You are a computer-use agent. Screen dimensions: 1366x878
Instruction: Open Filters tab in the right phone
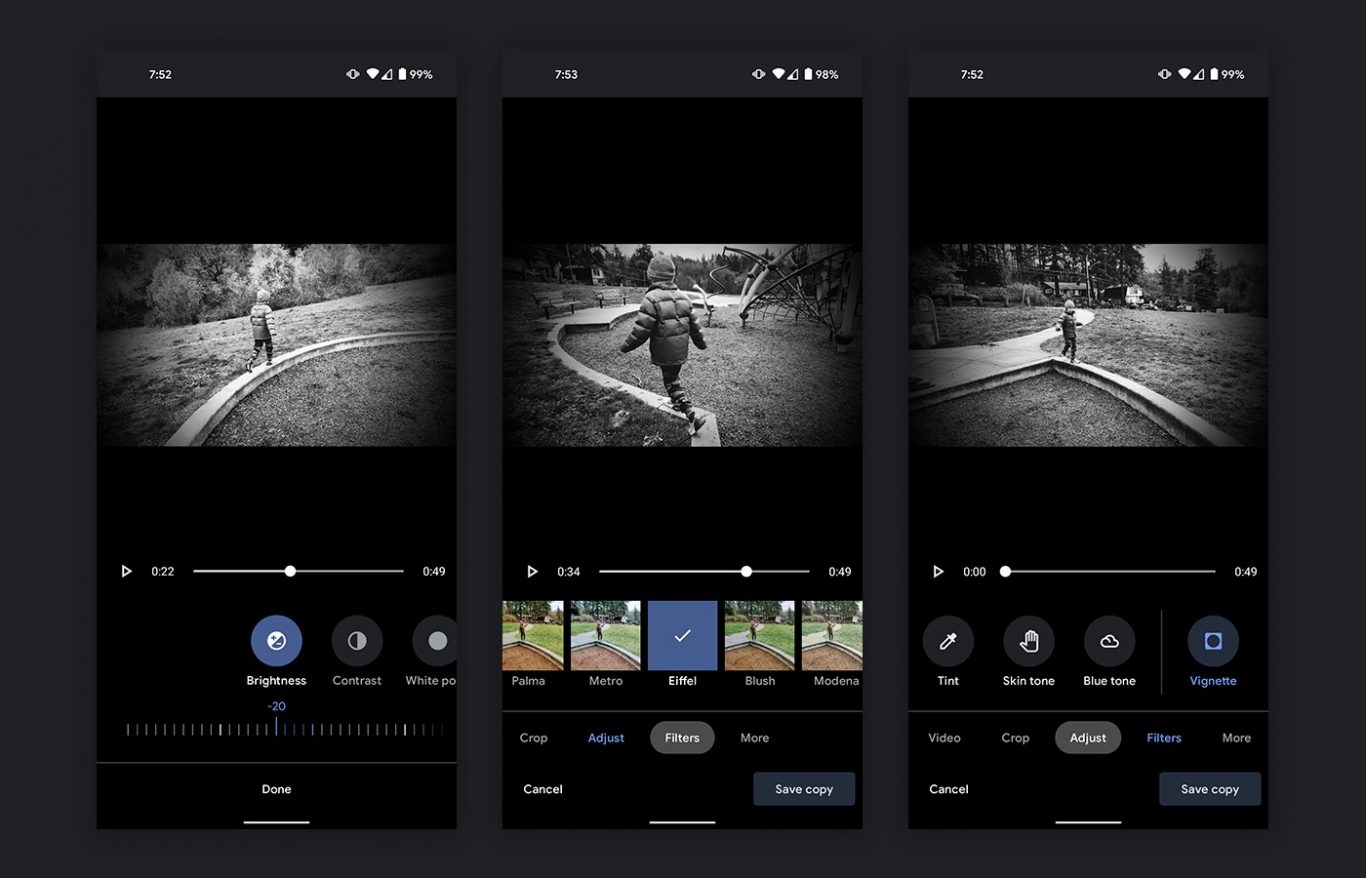pos(1164,738)
